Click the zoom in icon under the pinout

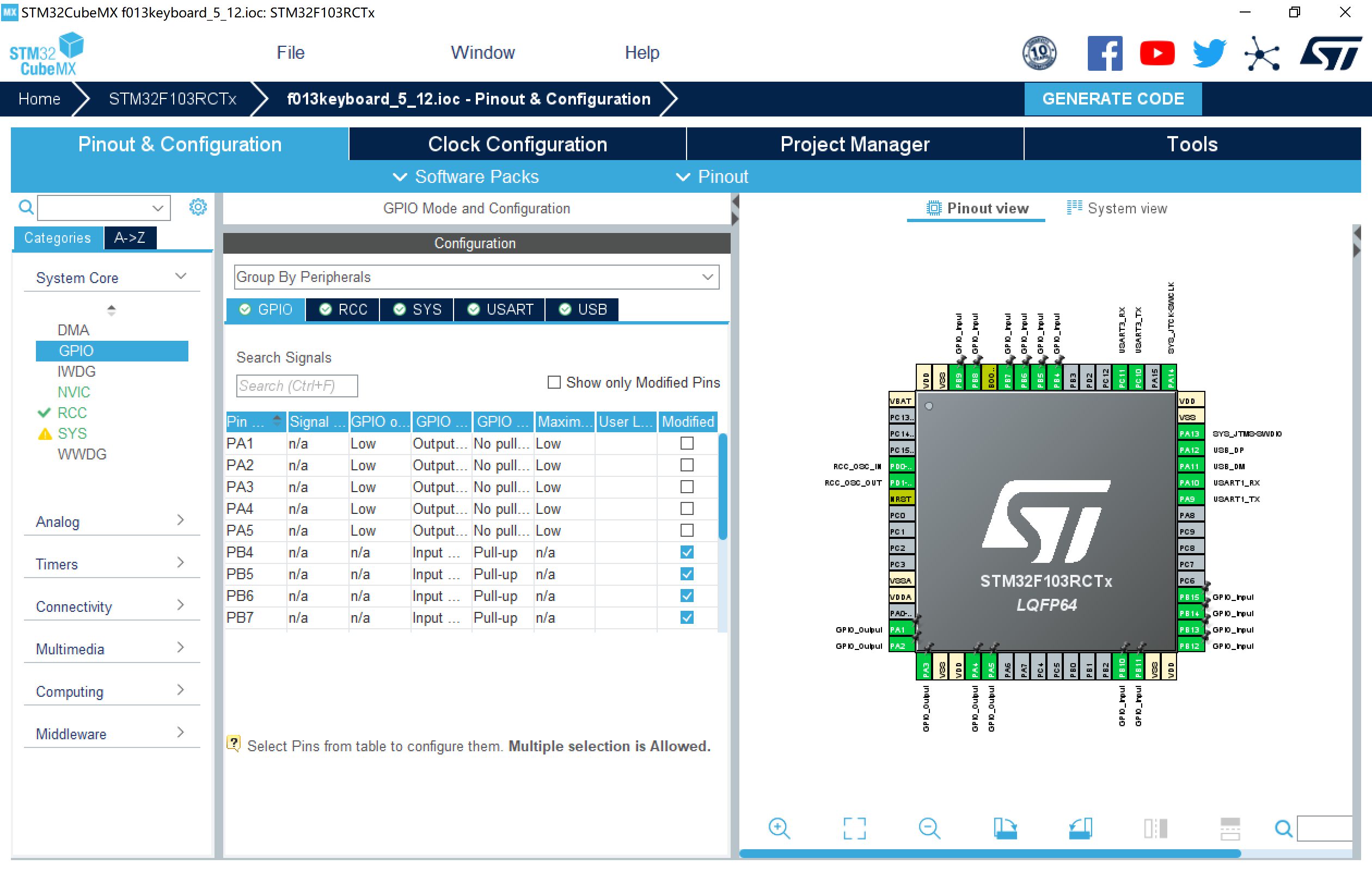(x=779, y=827)
